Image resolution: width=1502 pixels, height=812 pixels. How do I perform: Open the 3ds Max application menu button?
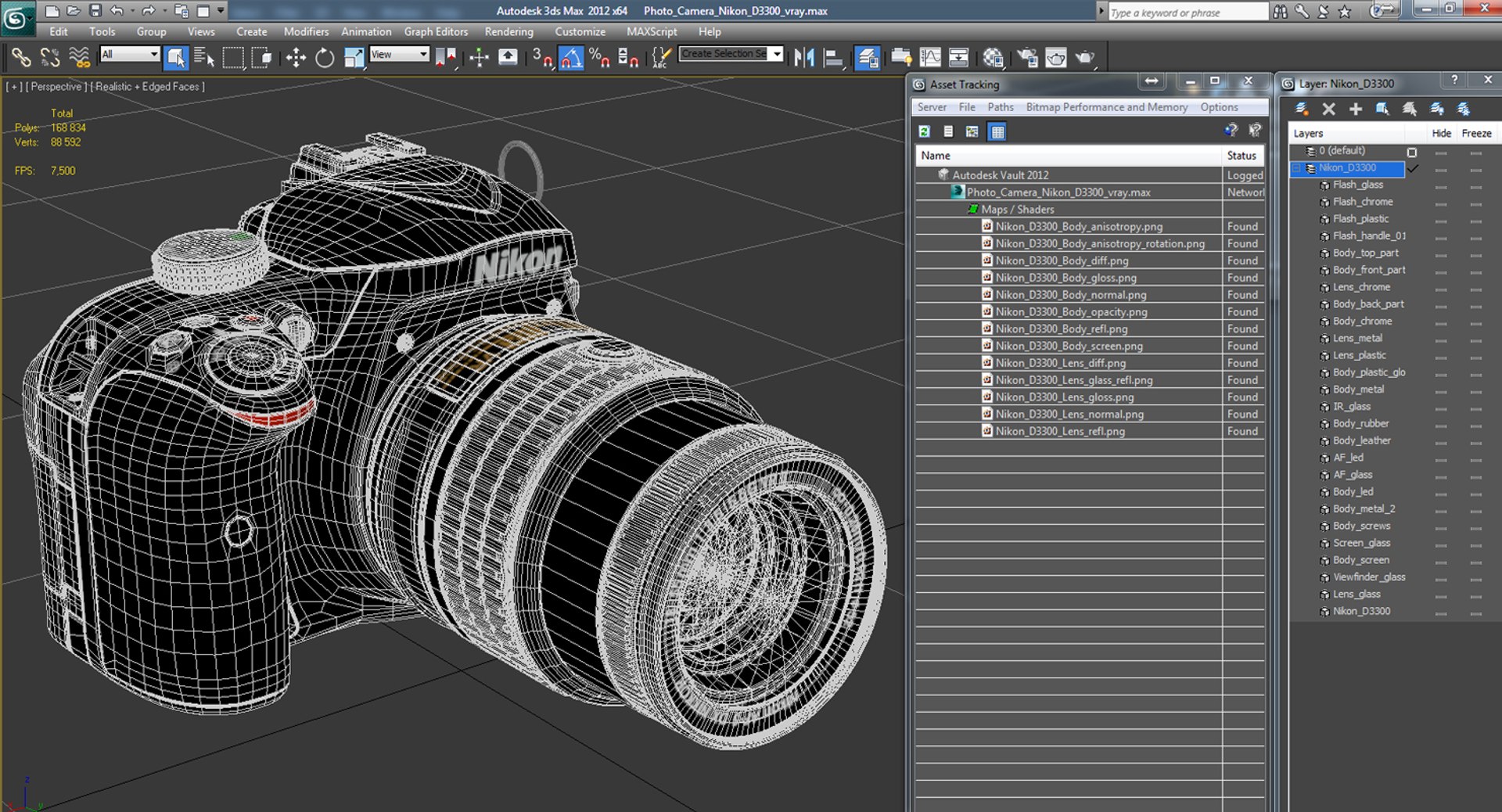point(16,17)
